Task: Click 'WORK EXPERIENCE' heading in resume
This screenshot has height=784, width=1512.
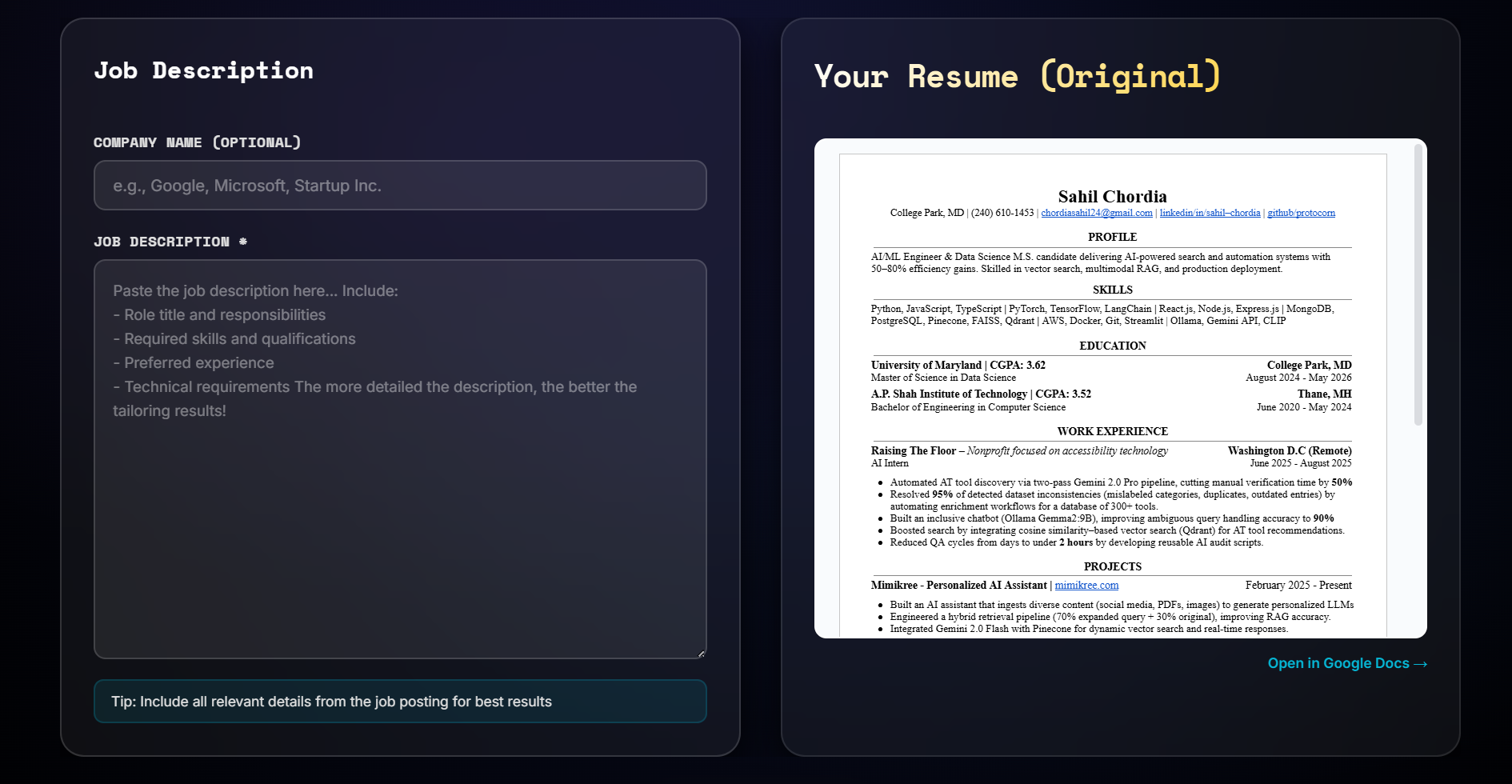Action: 1112,431
